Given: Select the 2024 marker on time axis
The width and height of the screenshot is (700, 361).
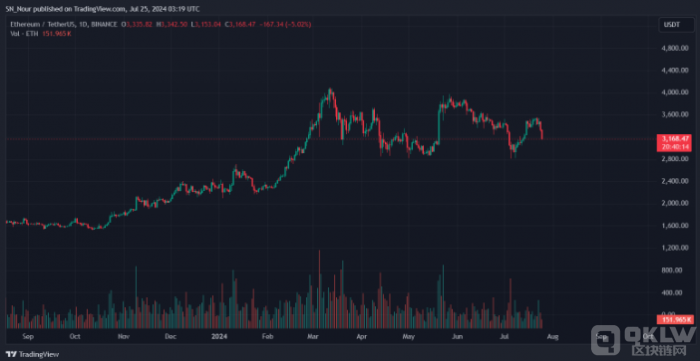Looking at the screenshot, I should coord(220,336).
